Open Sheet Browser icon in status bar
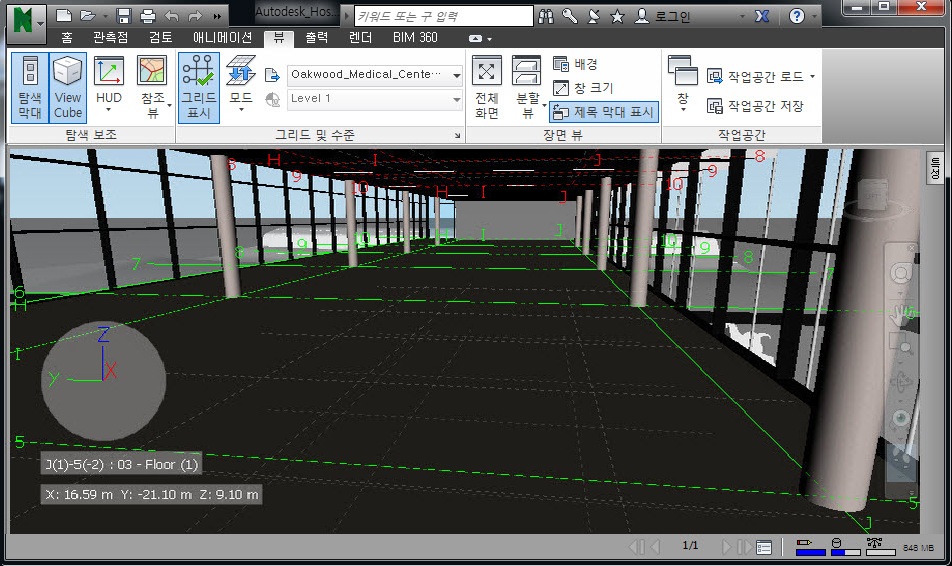Screen dimensions: 952x566 (x=764, y=548)
